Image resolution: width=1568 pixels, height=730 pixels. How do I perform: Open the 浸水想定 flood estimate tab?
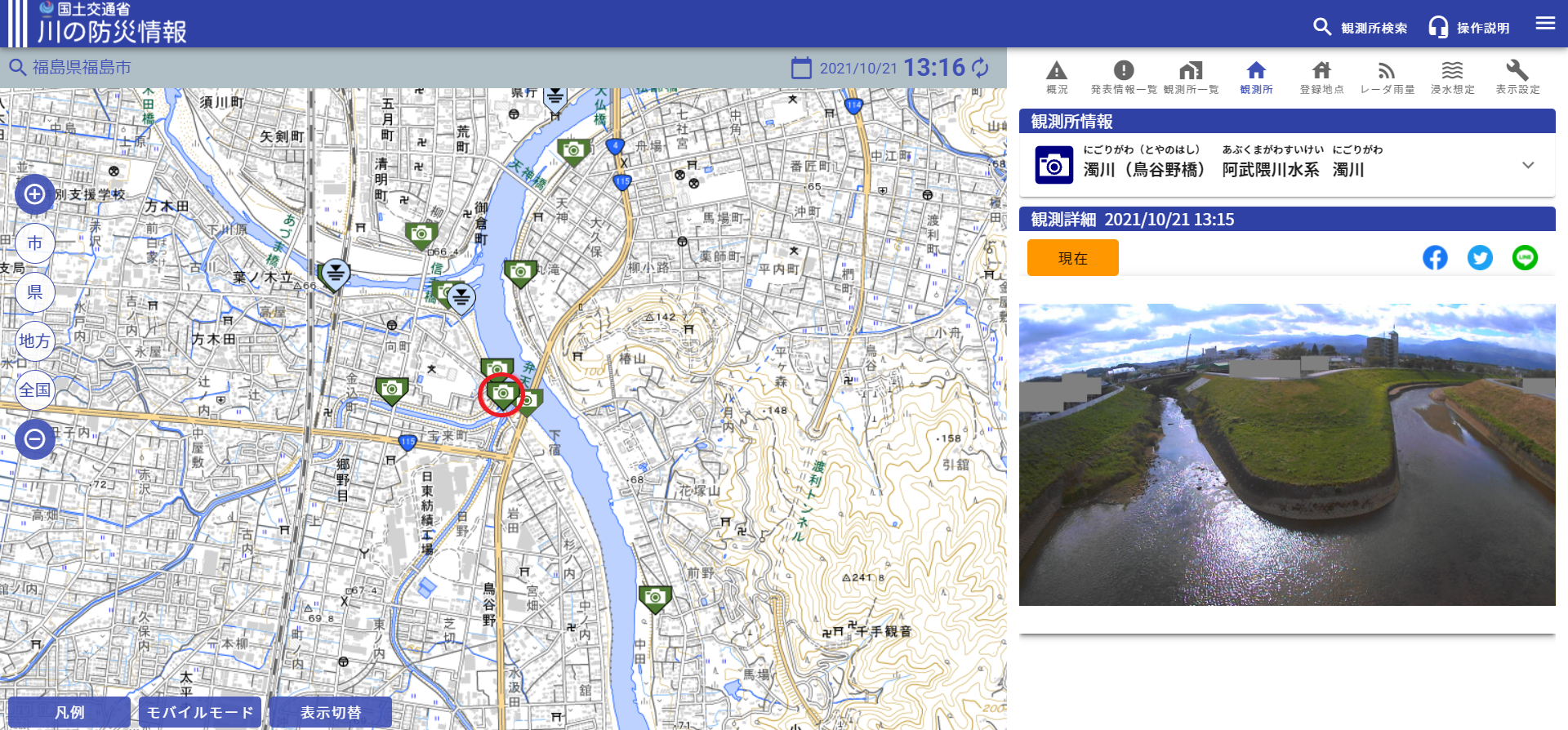pos(1452,77)
